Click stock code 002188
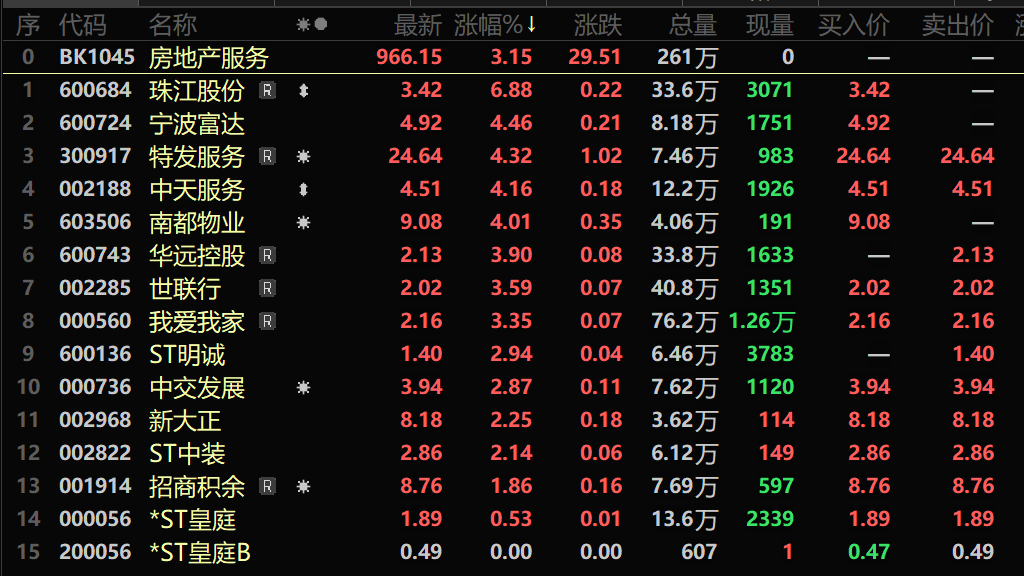The width and height of the screenshot is (1024, 576). pos(95,189)
